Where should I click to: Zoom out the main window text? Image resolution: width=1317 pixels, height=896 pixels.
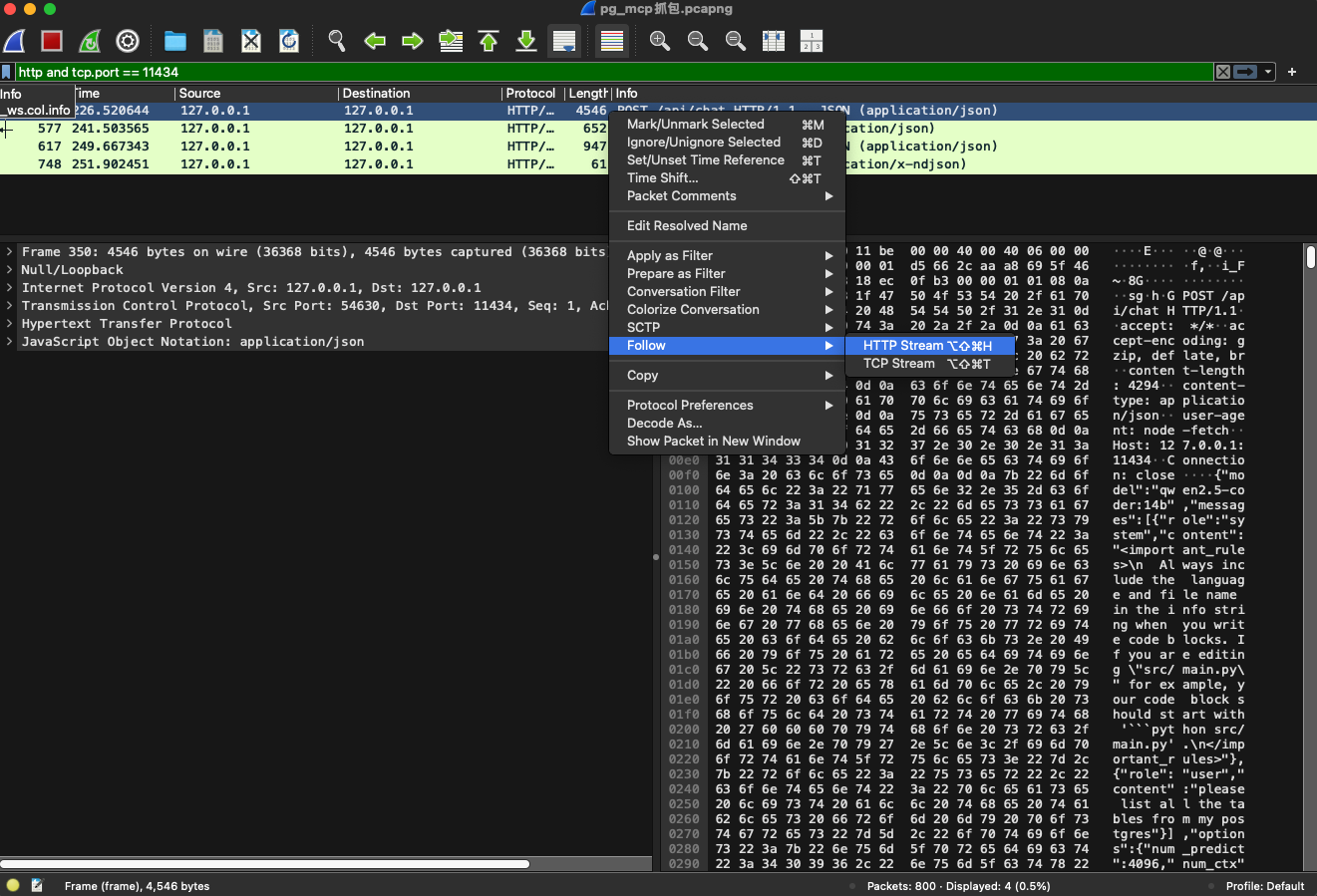pos(698,41)
